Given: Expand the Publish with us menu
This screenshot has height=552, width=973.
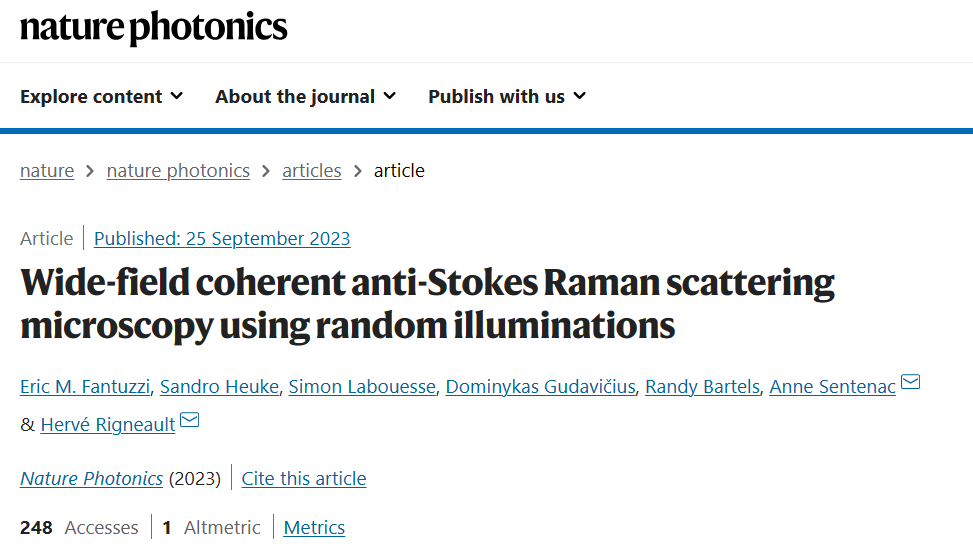Looking at the screenshot, I should pos(508,97).
